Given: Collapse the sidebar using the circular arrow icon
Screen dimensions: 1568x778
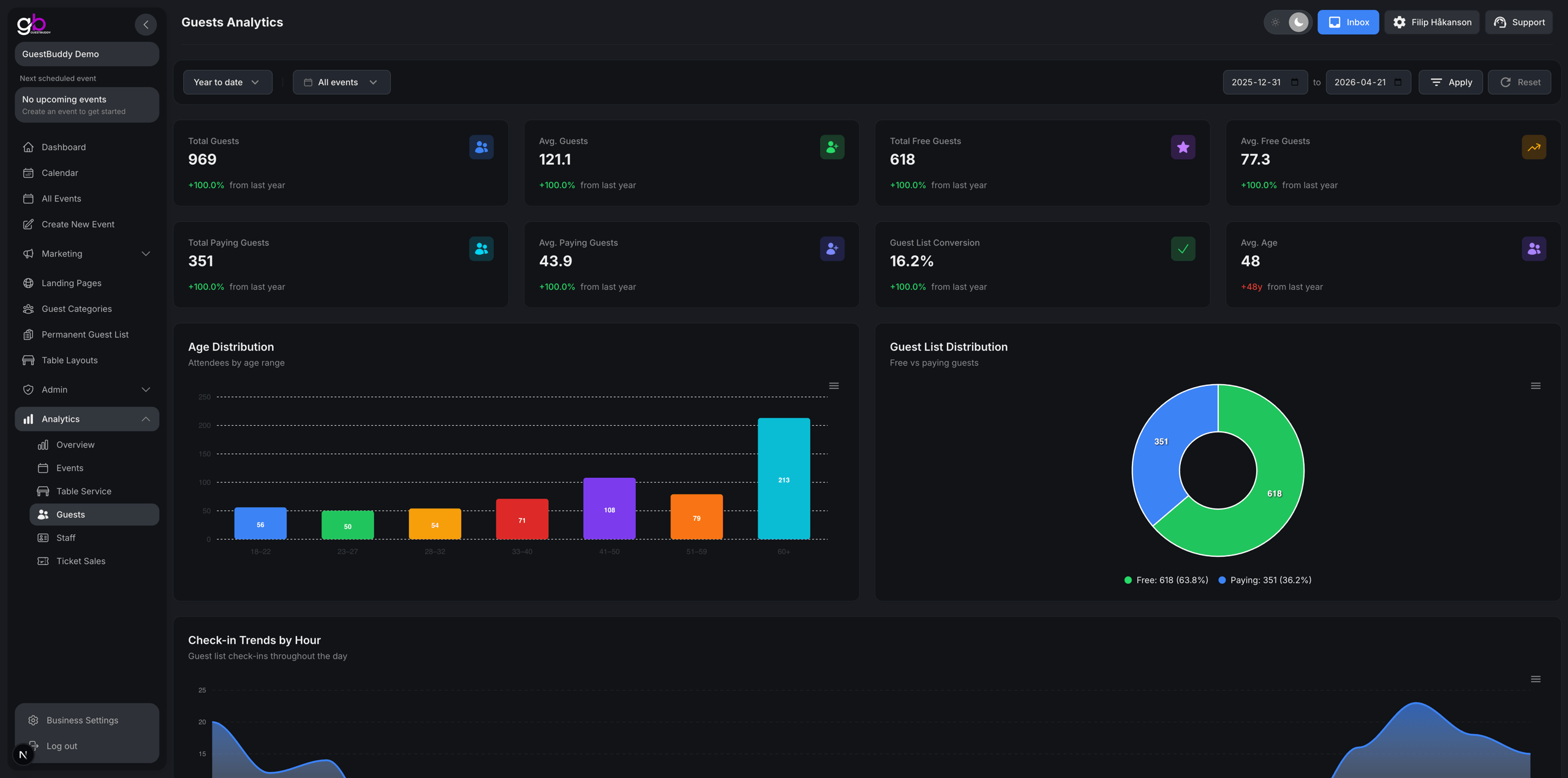Looking at the screenshot, I should [146, 25].
